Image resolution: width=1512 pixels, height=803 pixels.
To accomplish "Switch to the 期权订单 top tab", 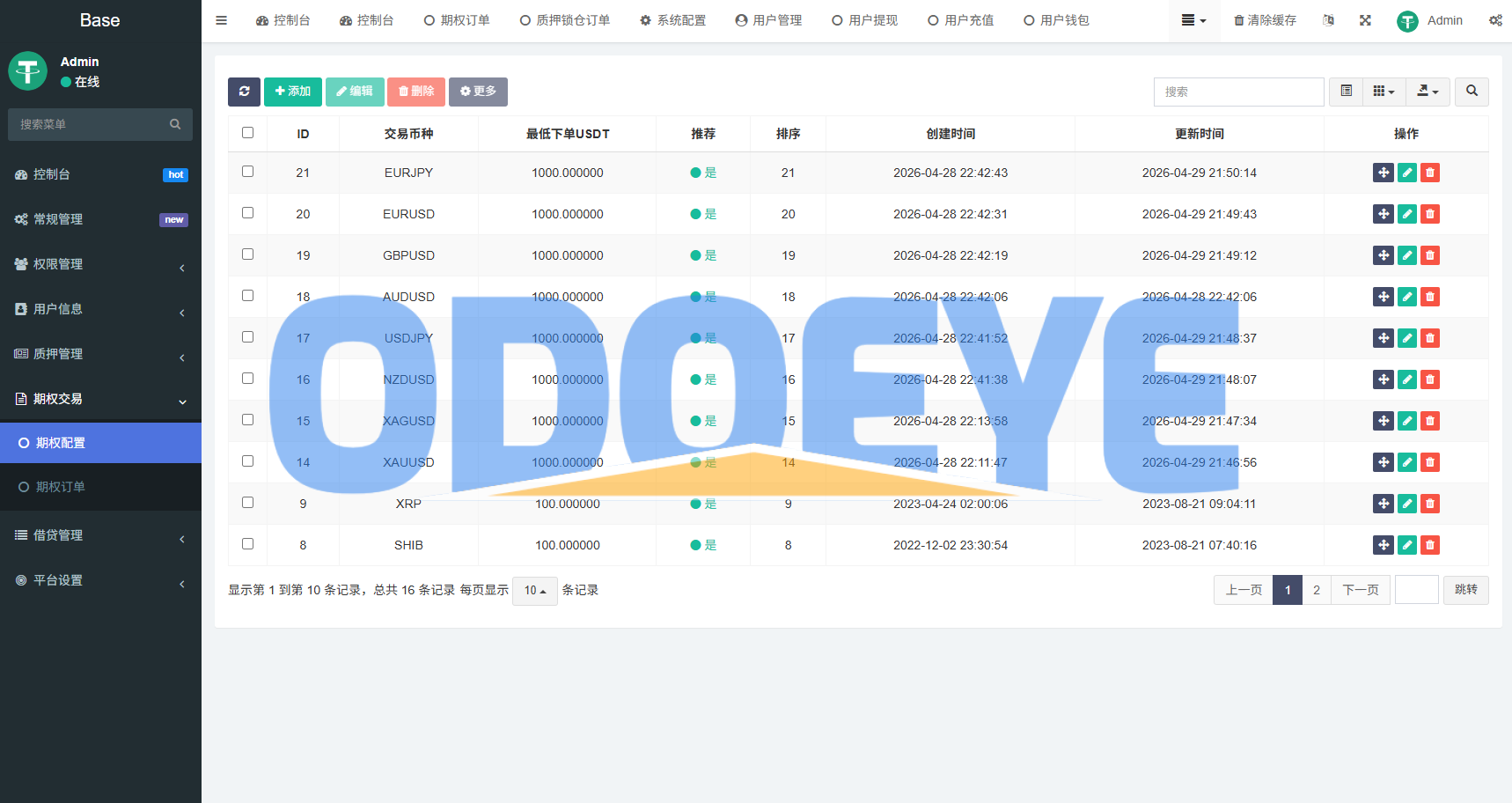I will pyautogui.click(x=457, y=20).
